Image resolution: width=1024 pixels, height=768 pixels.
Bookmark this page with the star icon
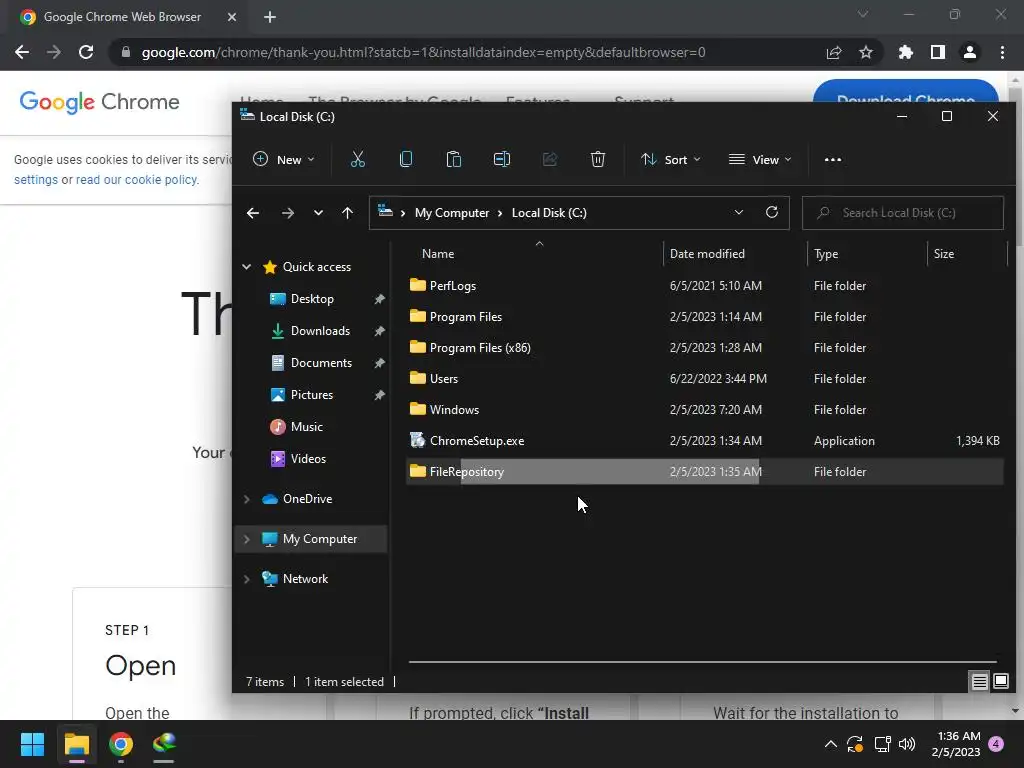(866, 52)
